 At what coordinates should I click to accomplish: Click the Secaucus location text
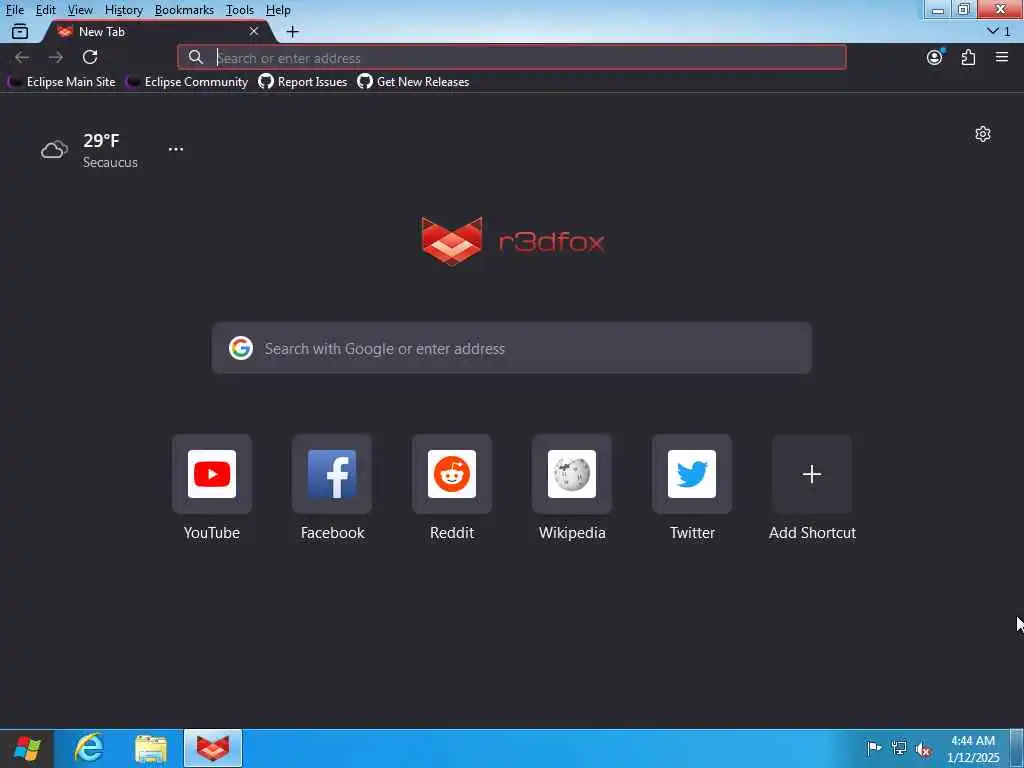pyautogui.click(x=110, y=163)
